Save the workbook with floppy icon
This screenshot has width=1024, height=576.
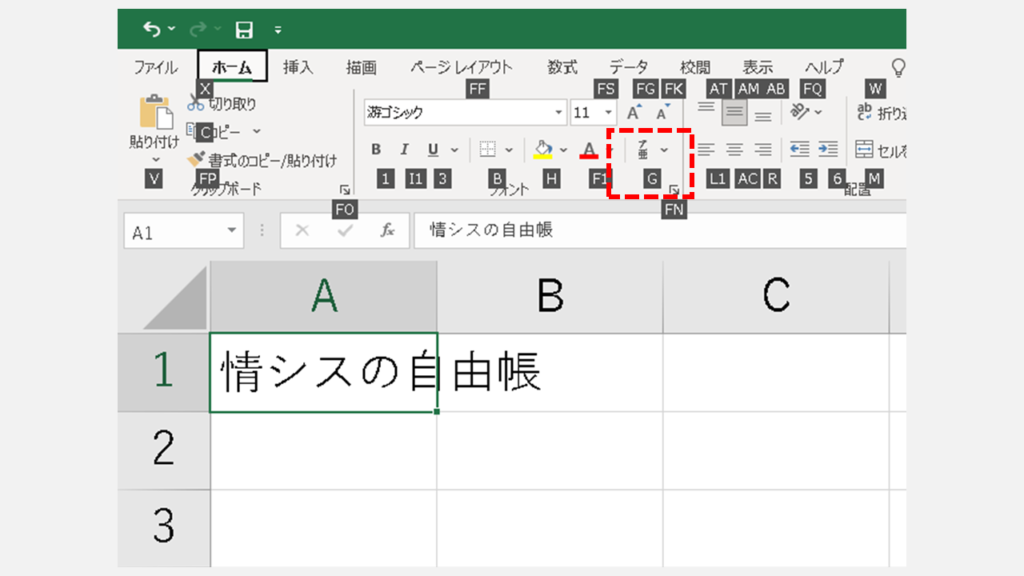[244, 29]
